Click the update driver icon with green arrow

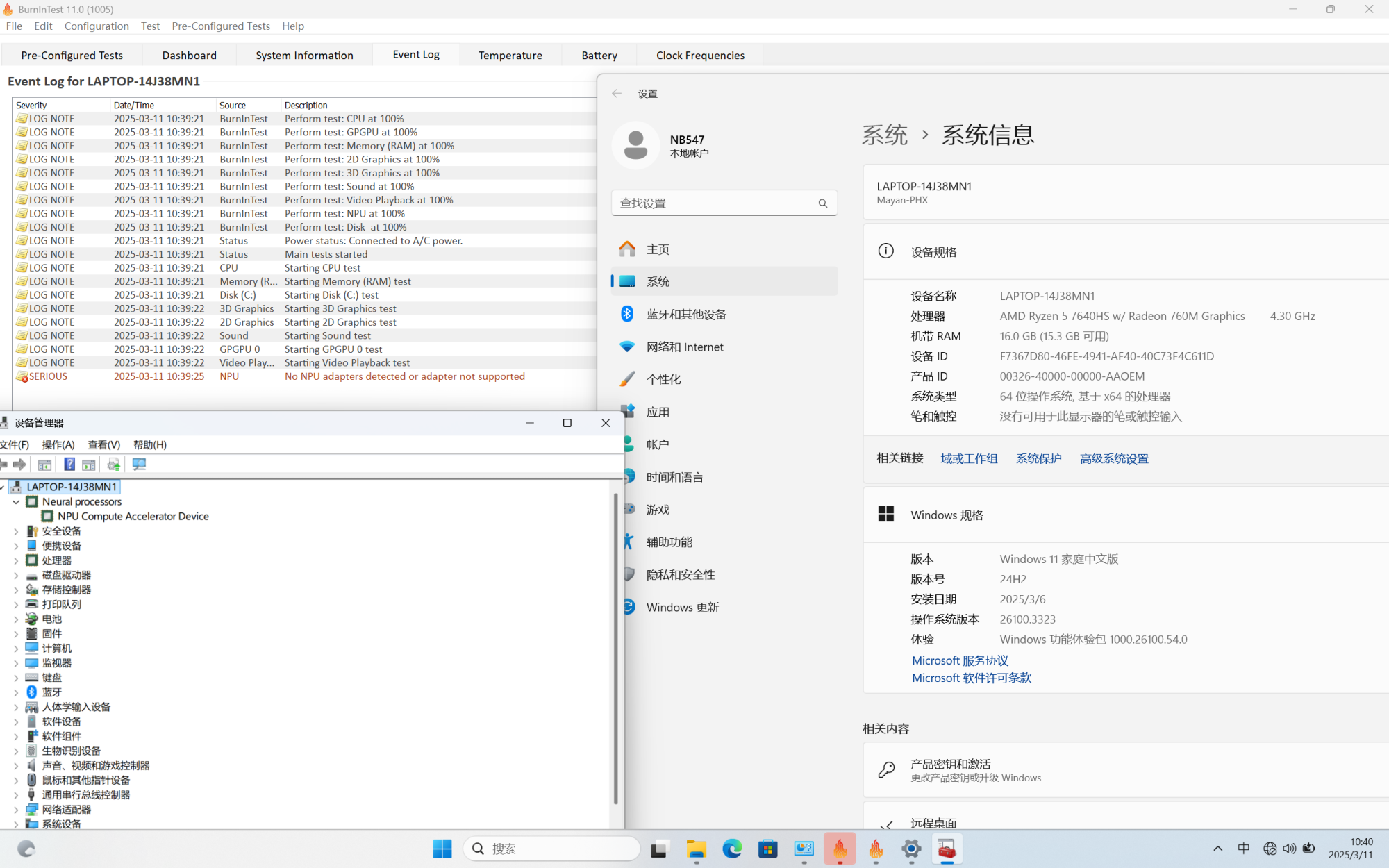point(114,465)
